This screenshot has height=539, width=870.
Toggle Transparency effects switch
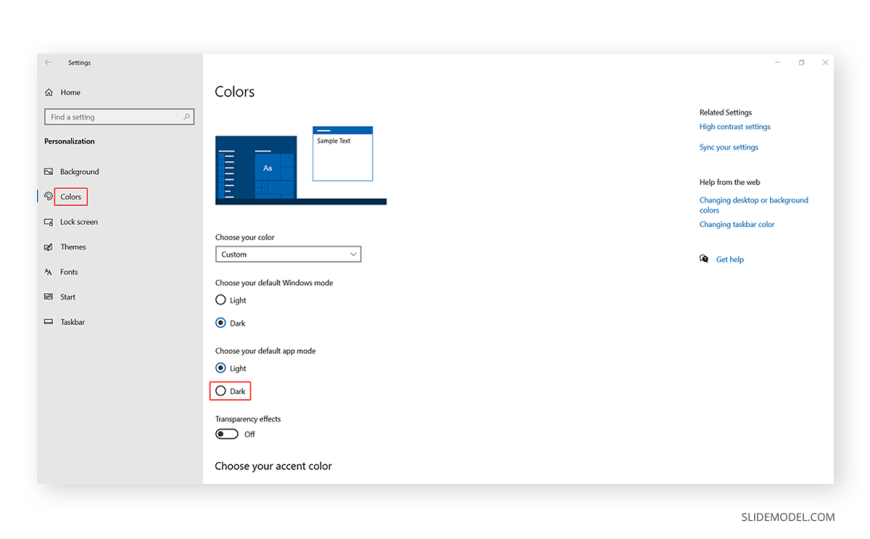227,434
